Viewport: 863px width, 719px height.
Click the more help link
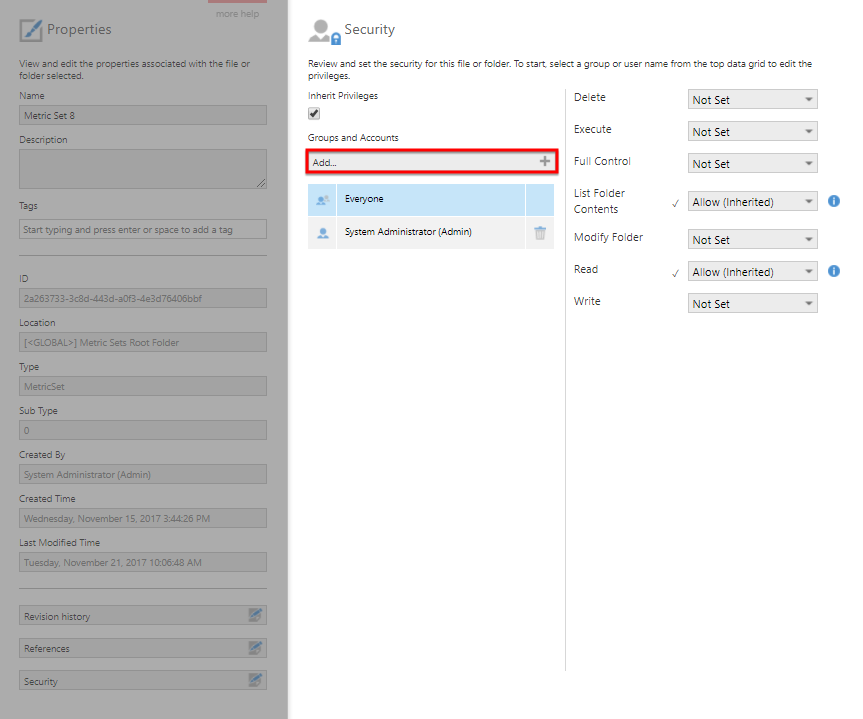(x=237, y=14)
